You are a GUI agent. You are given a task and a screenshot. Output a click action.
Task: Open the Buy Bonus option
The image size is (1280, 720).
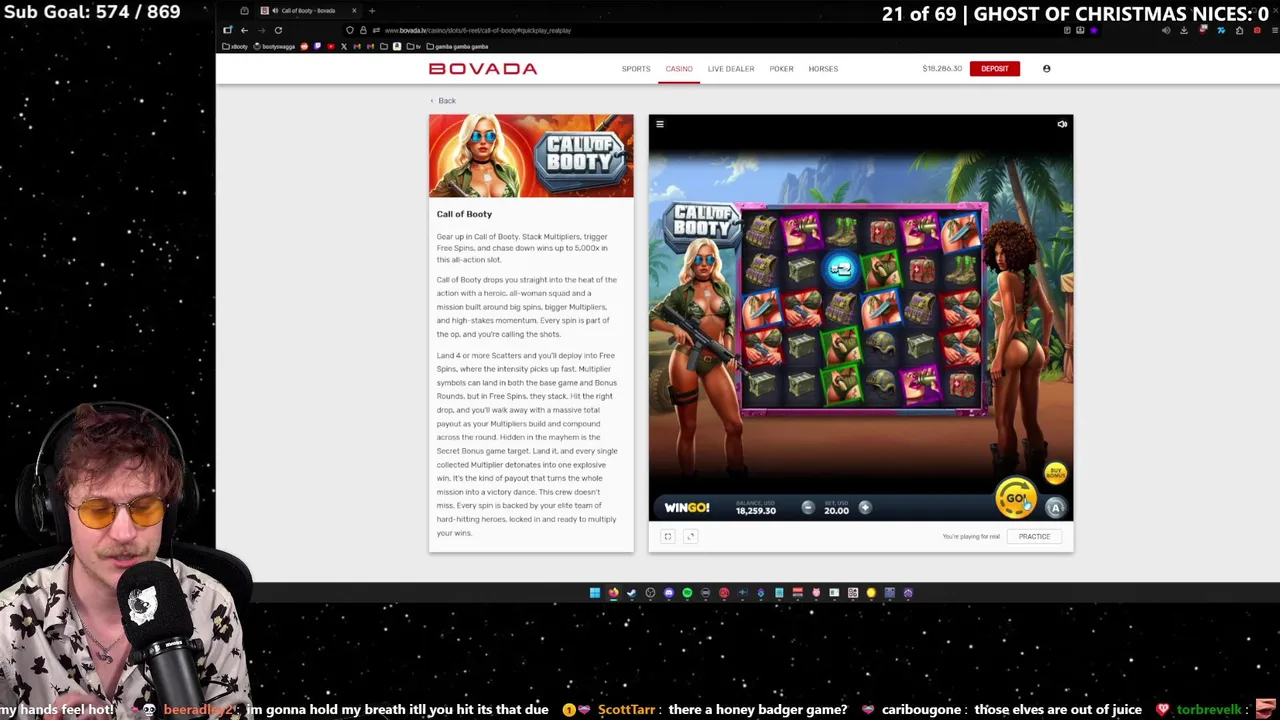pyautogui.click(x=1056, y=473)
